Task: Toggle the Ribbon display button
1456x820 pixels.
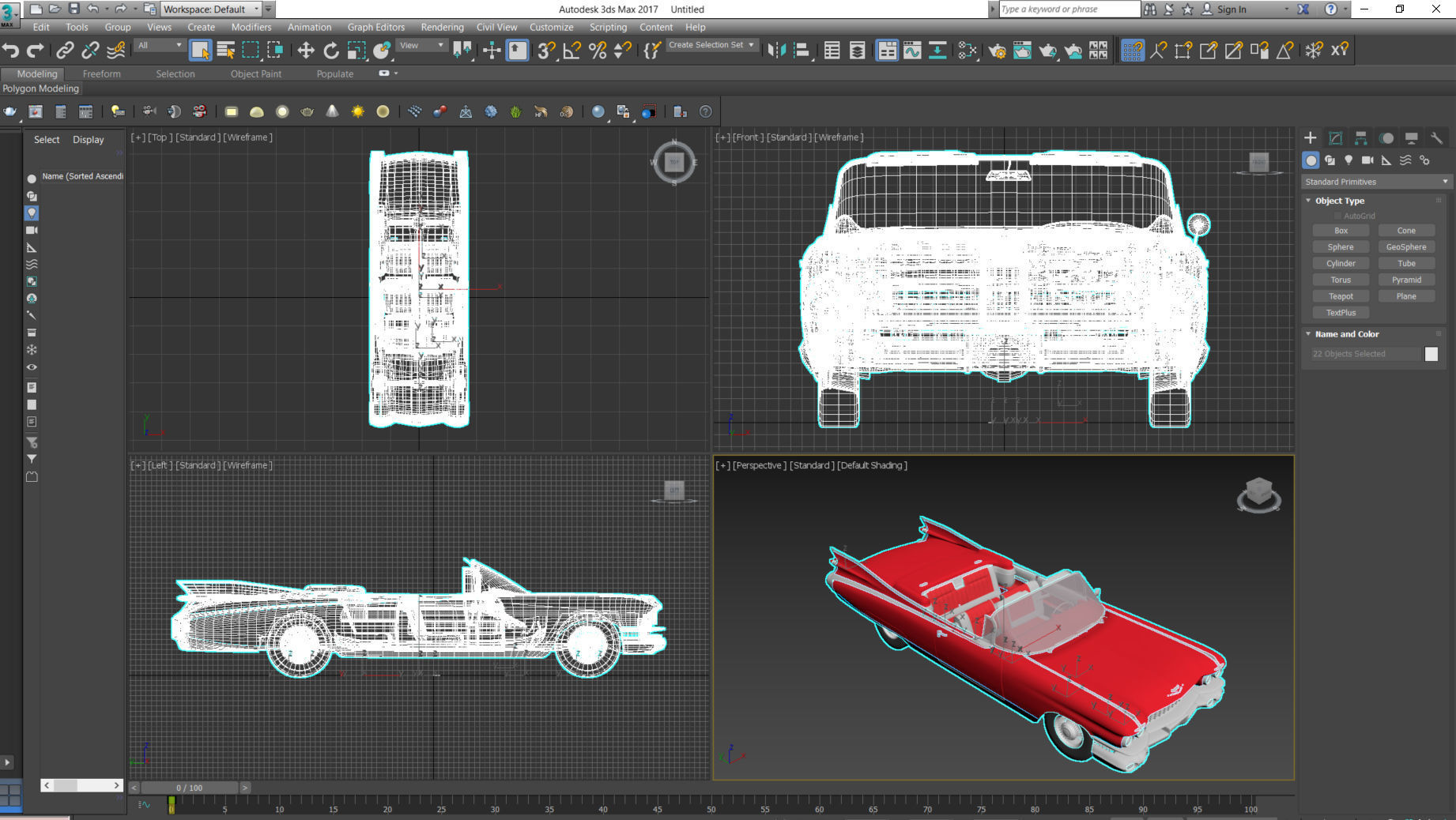Action: click(887, 51)
